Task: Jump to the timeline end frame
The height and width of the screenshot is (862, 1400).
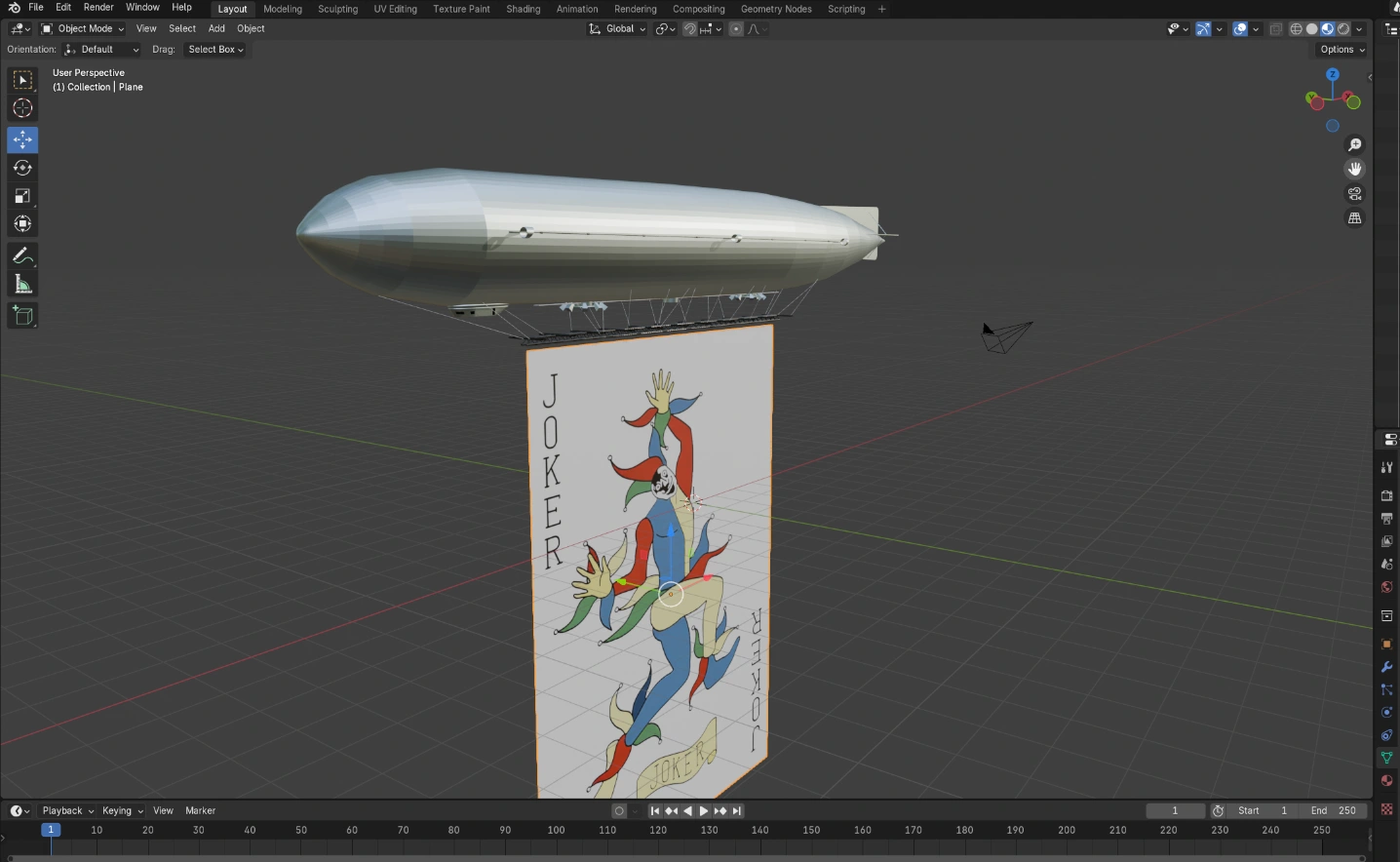Action: [737, 811]
